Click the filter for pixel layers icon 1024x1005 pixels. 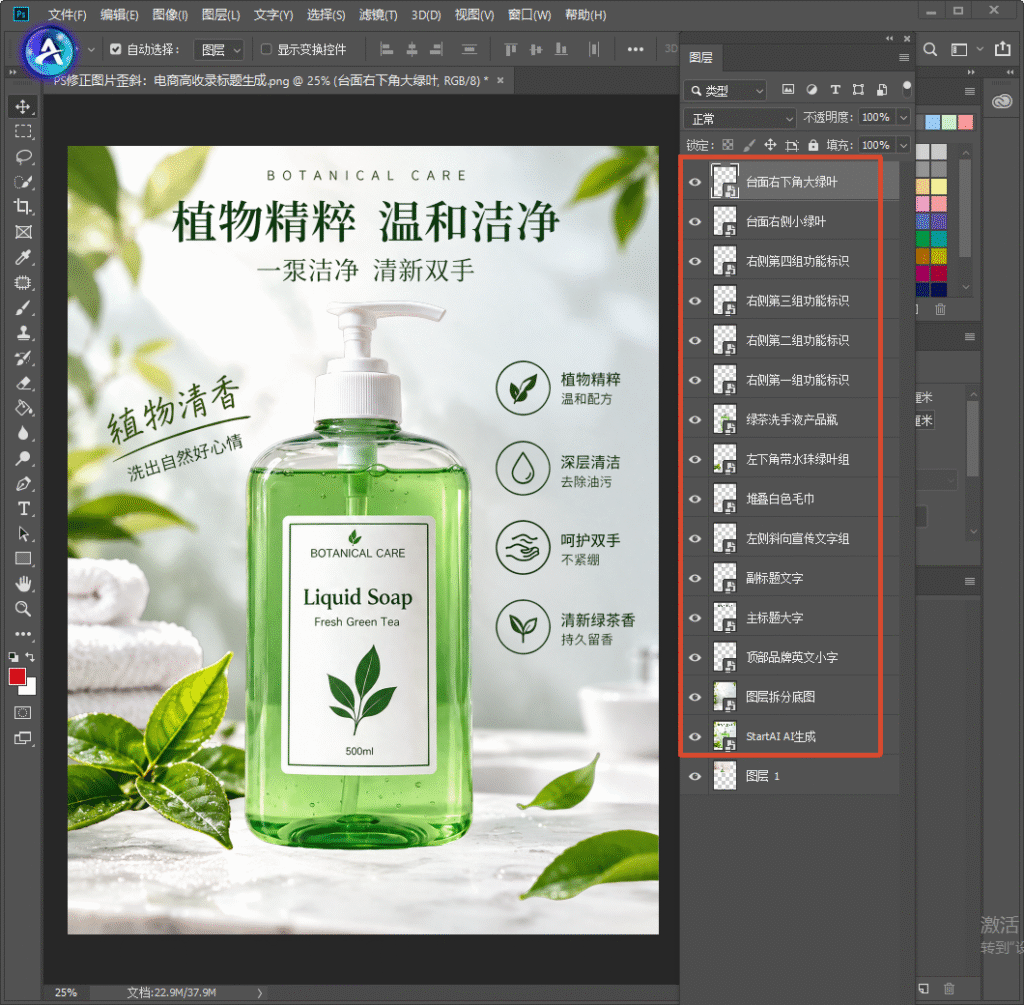click(x=788, y=90)
